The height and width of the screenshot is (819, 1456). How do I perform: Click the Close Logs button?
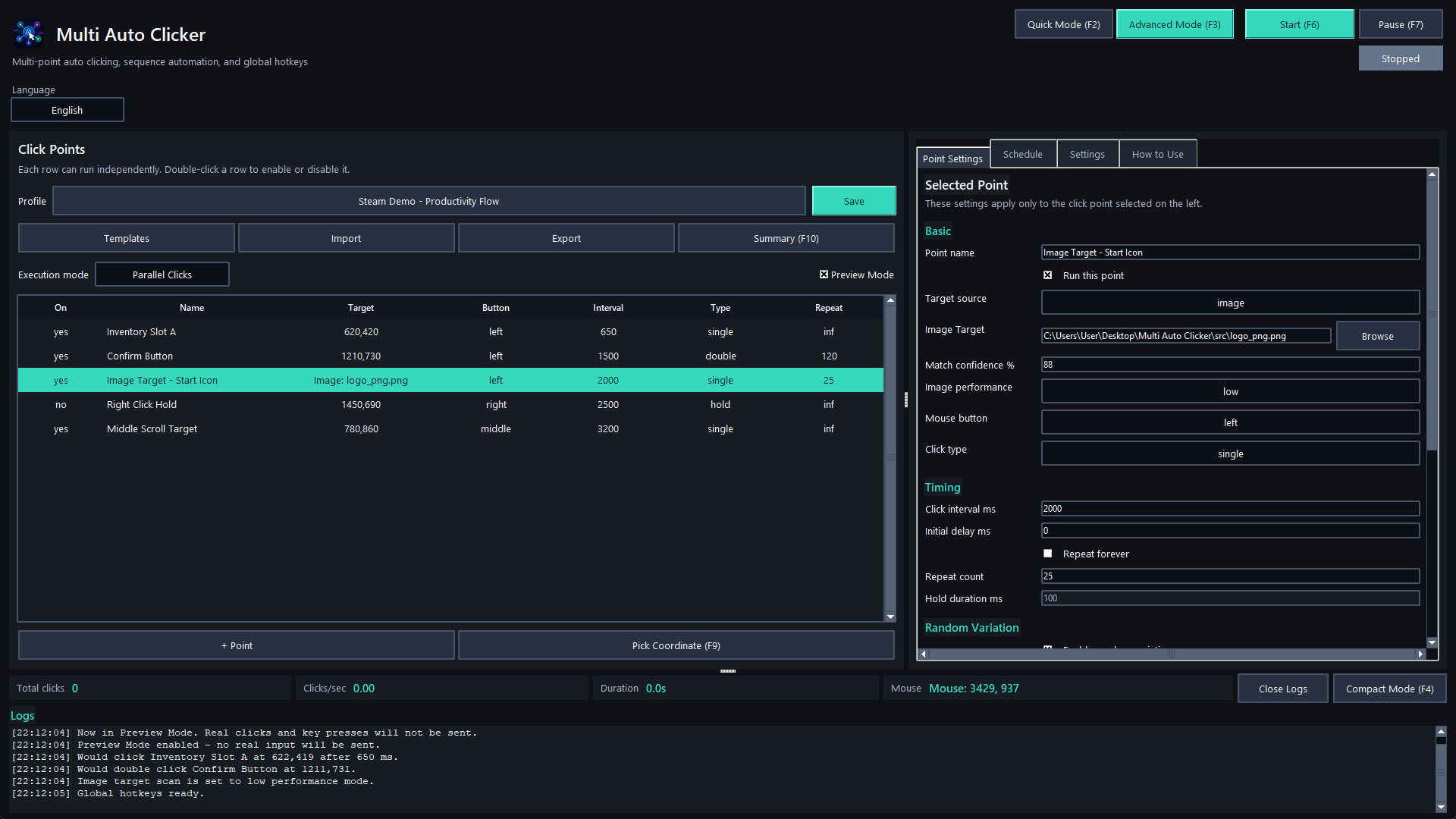(1282, 689)
